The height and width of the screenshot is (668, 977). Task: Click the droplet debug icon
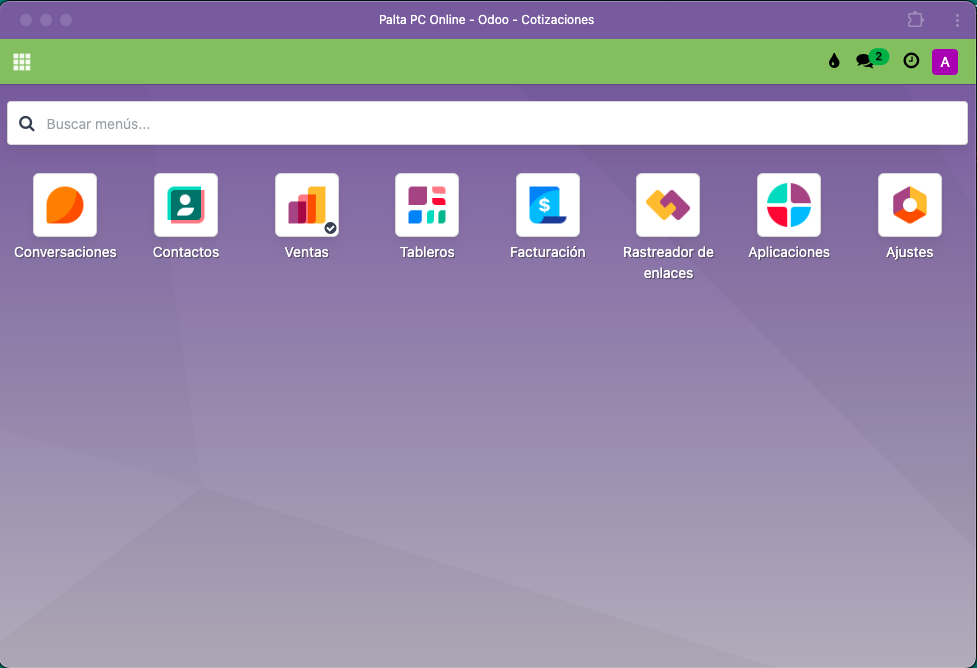[834, 61]
